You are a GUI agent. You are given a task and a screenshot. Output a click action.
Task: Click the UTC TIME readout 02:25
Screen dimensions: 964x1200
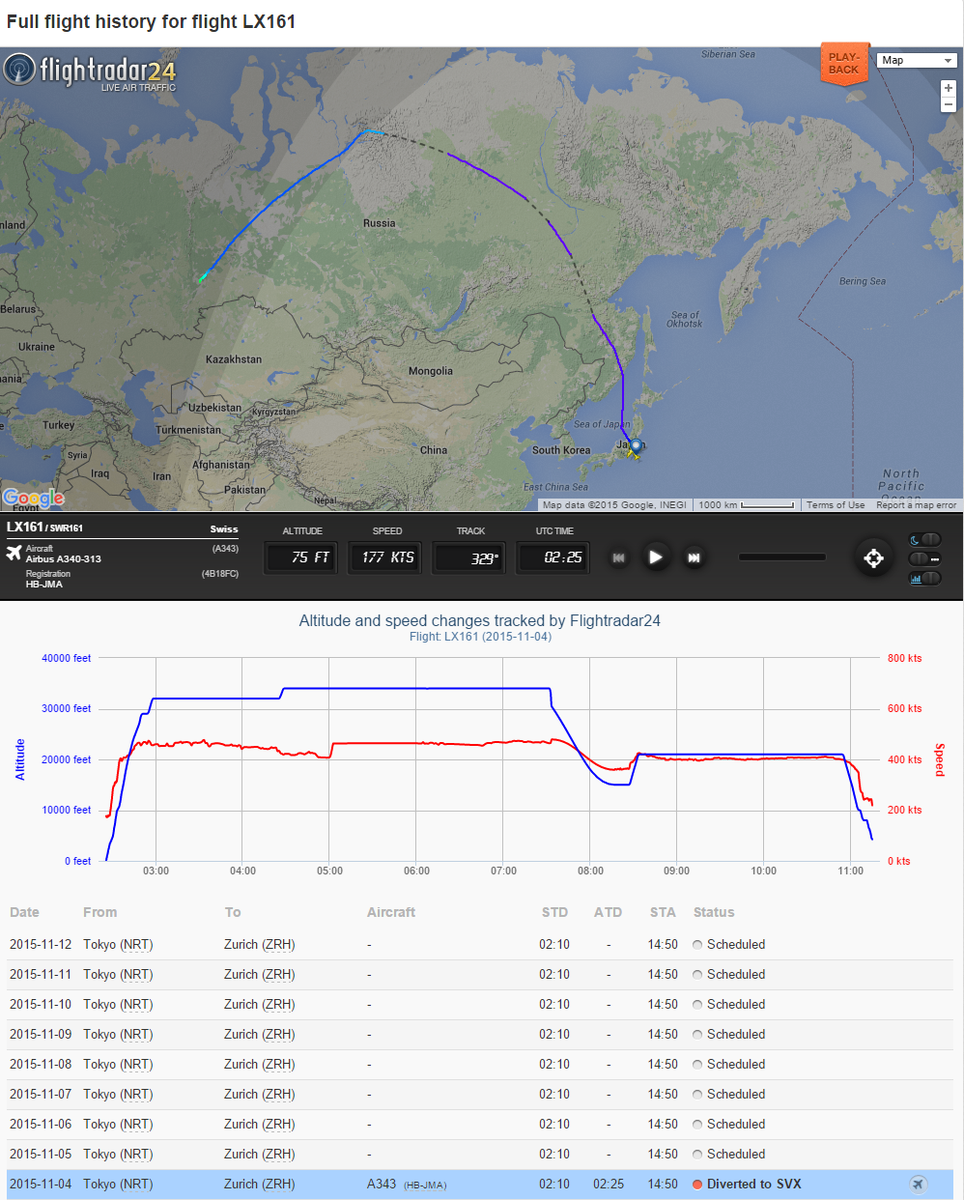point(552,558)
